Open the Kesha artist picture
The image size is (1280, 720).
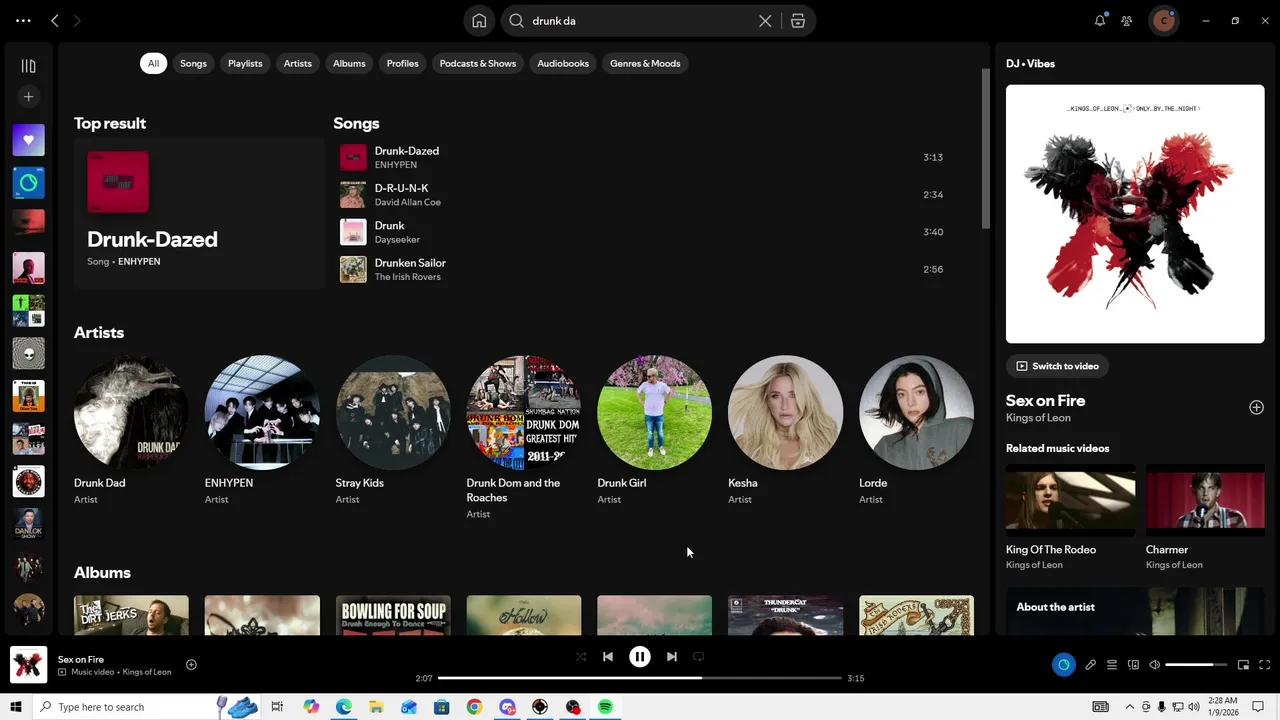tap(785, 412)
